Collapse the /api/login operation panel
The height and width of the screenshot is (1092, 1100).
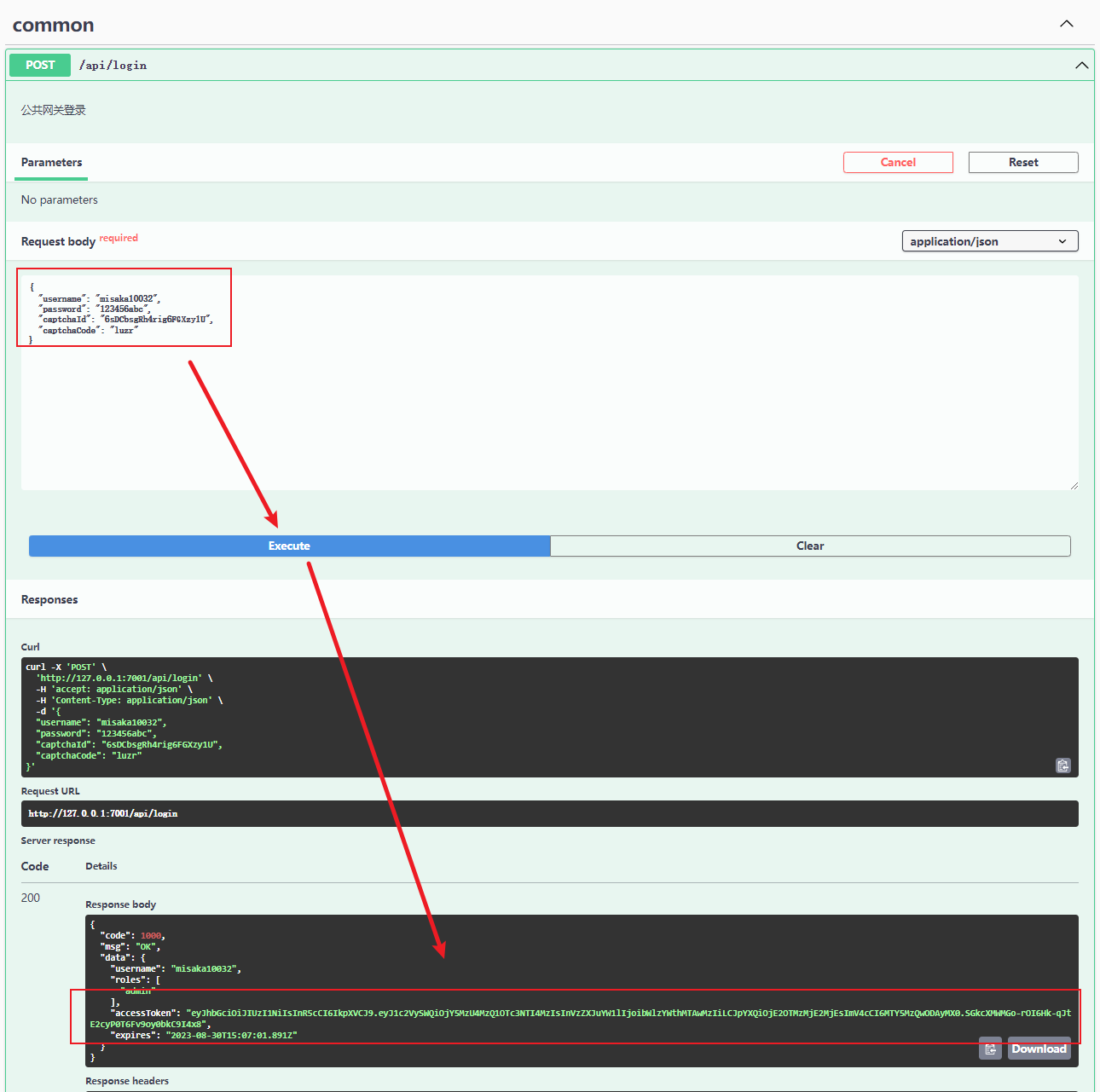click(1081, 65)
